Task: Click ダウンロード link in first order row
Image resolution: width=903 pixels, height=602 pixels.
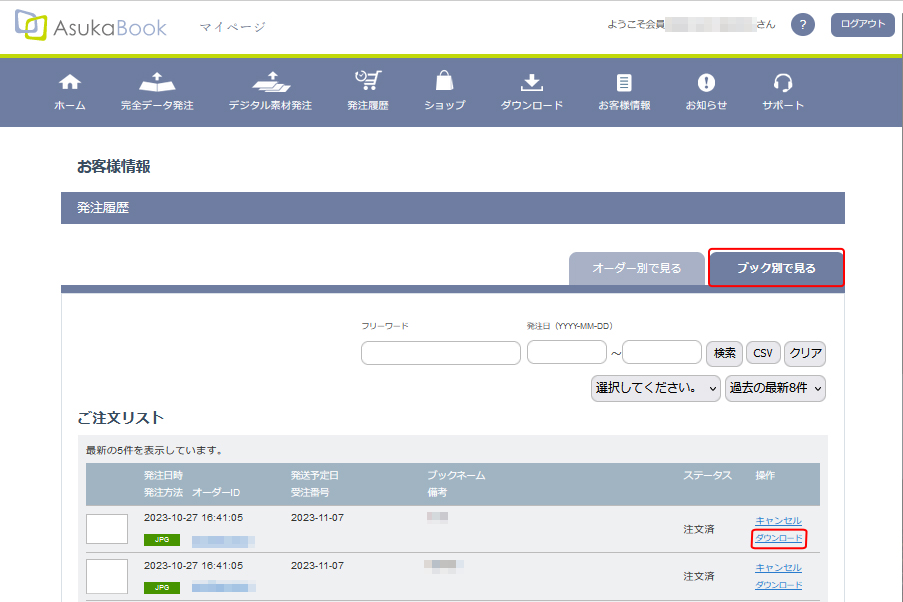Action: [778, 538]
